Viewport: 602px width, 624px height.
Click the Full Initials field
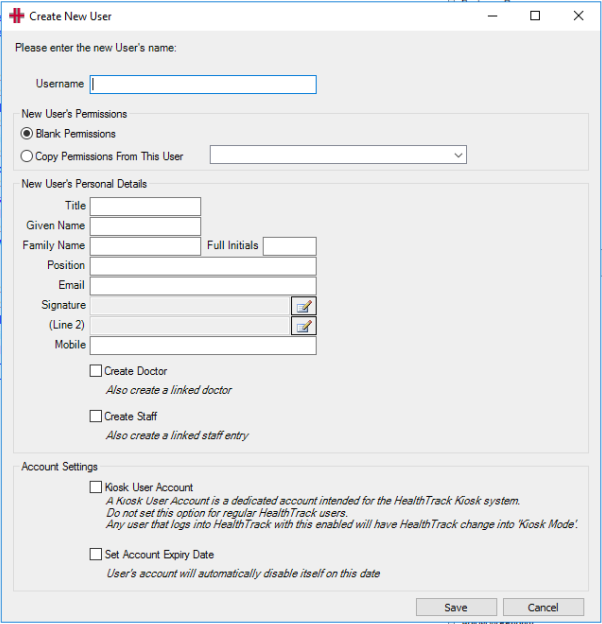pos(290,246)
